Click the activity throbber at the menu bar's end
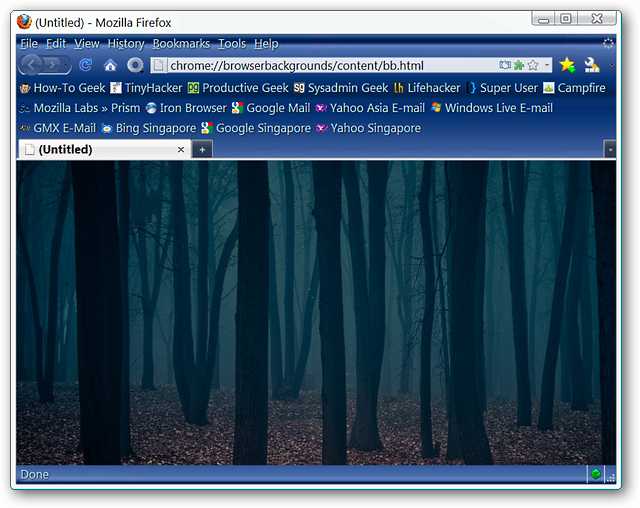Image resolution: width=640 pixels, height=508 pixels. (x=608, y=43)
